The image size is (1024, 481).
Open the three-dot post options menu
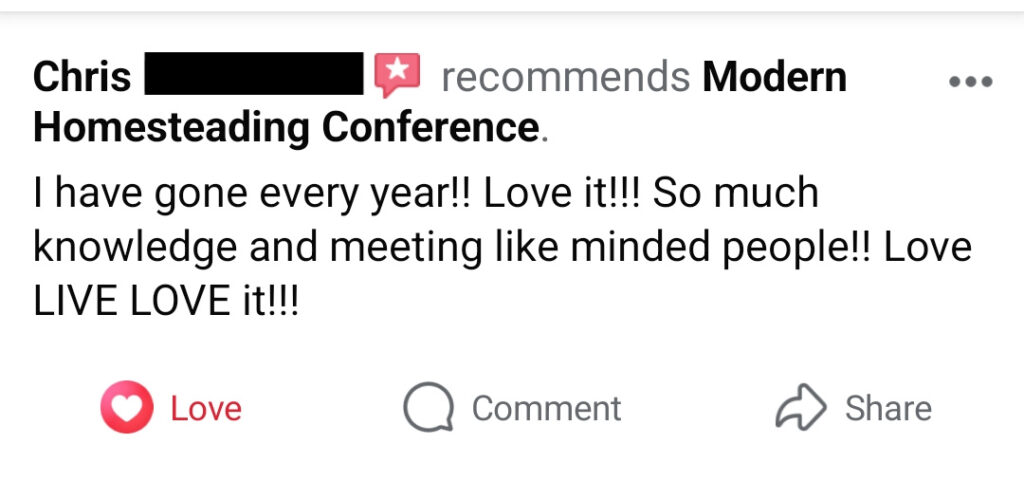click(x=970, y=82)
